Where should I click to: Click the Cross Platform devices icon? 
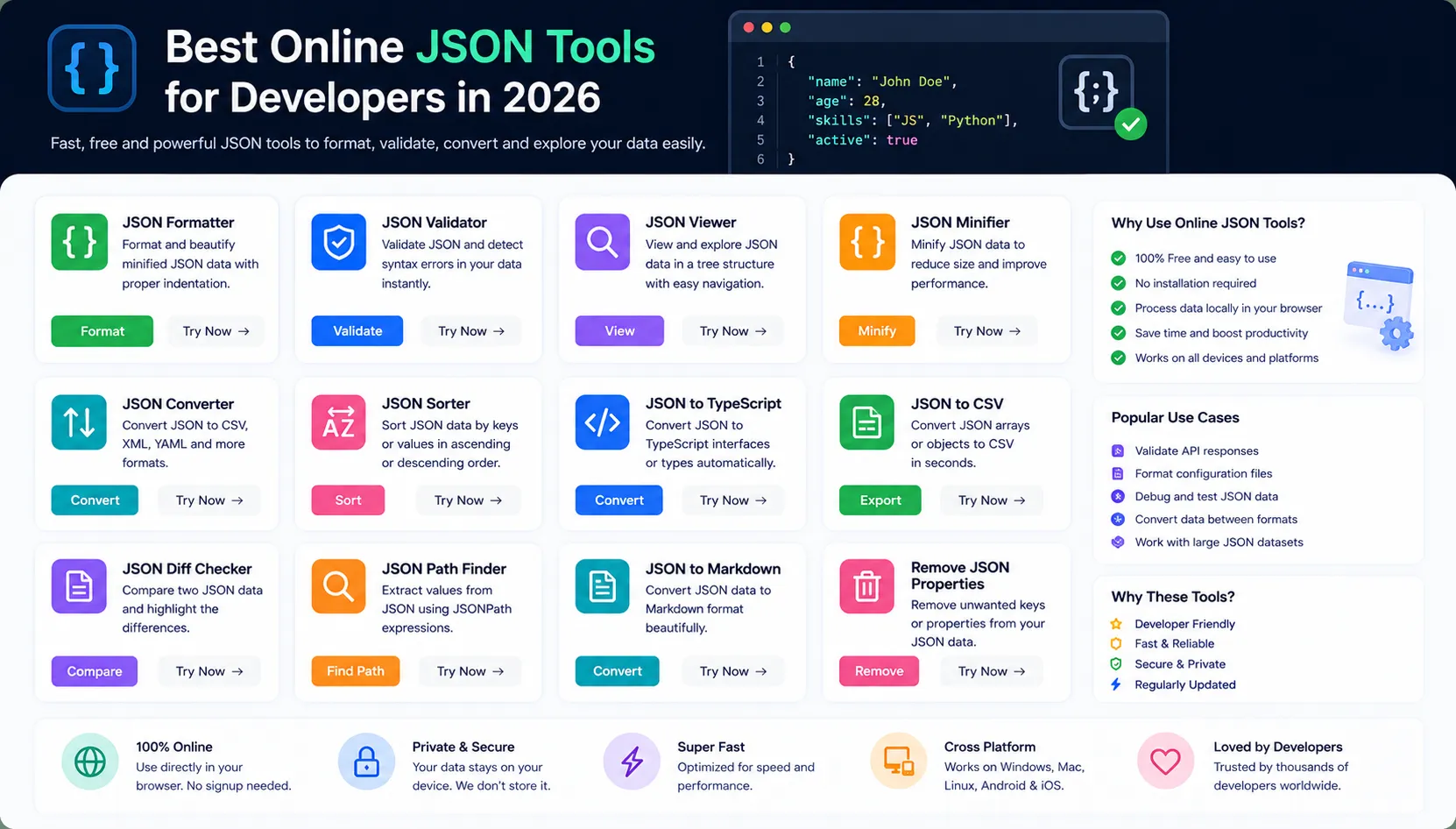pyautogui.click(x=899, y=762)
